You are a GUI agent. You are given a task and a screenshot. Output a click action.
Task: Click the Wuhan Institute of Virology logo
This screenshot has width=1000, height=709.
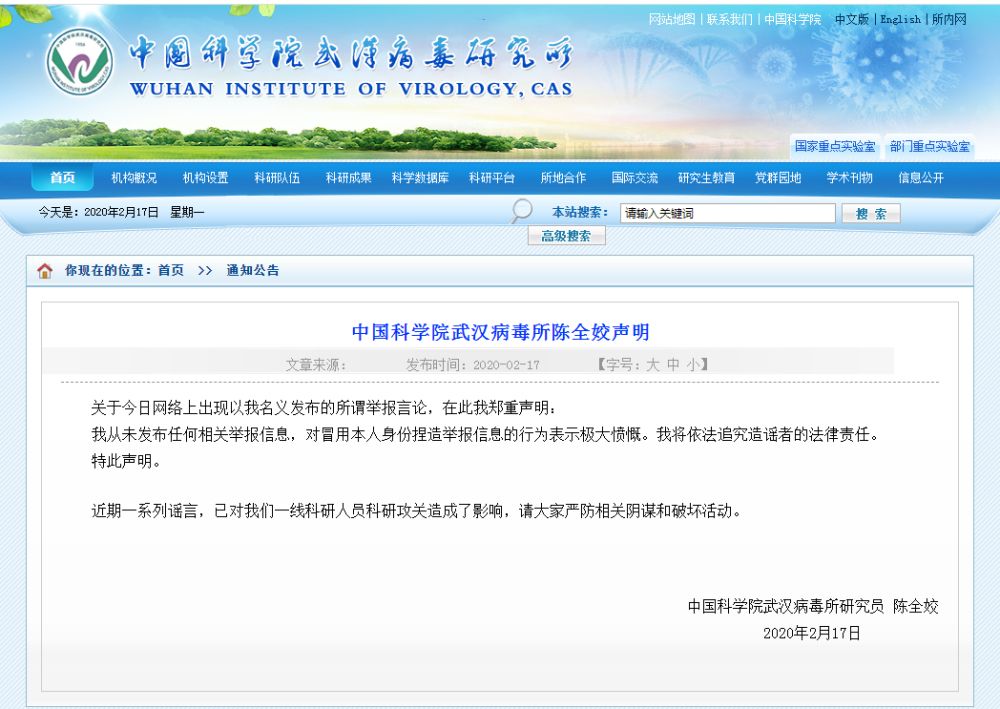pos(80,62)
